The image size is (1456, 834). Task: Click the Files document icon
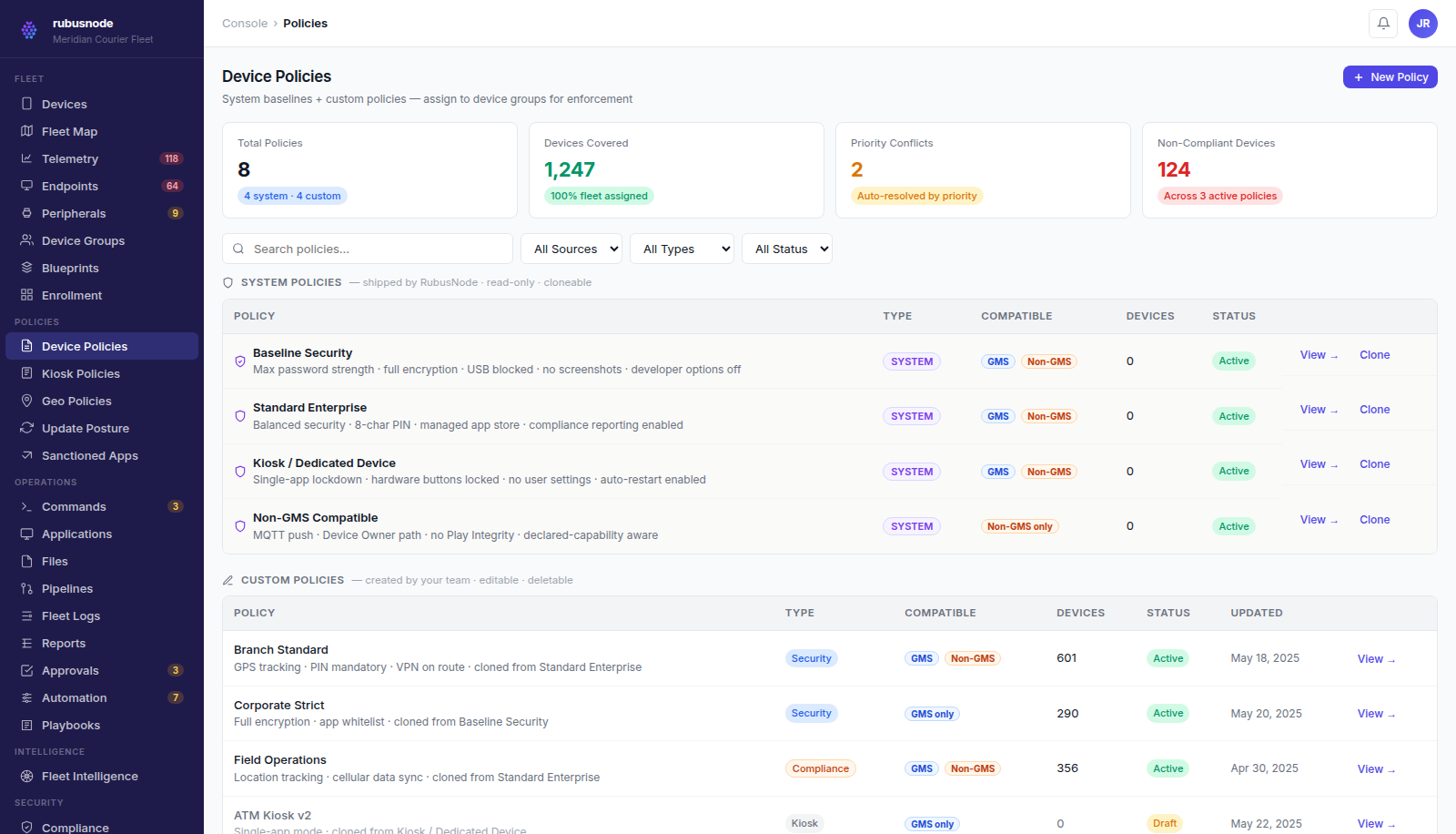point(27,561)
